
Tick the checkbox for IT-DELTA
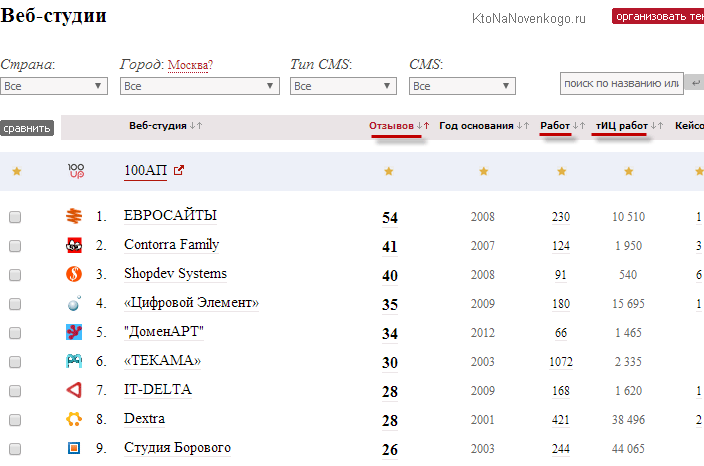coord(15,391)
